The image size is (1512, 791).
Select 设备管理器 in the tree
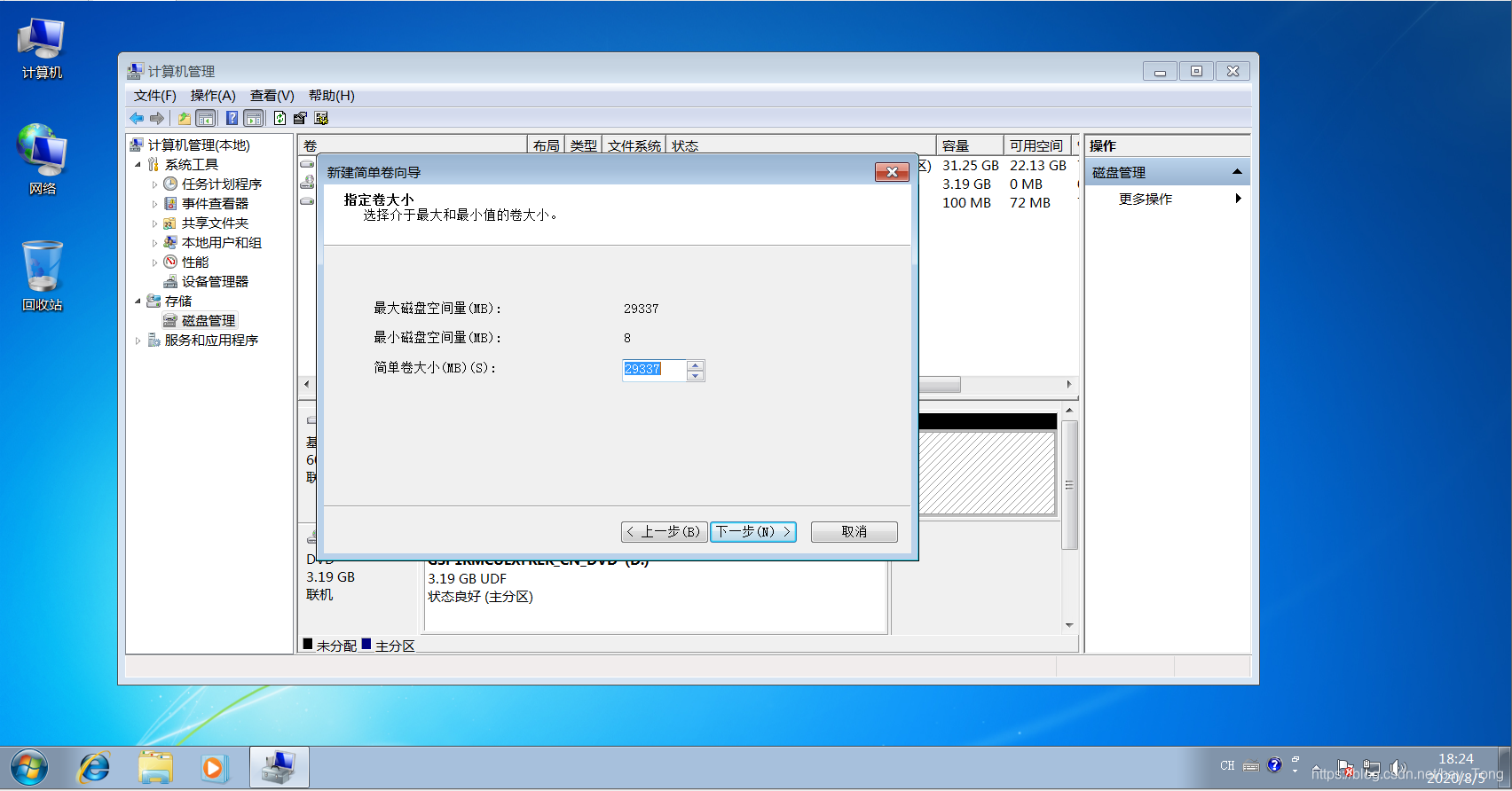pos(215,282)
